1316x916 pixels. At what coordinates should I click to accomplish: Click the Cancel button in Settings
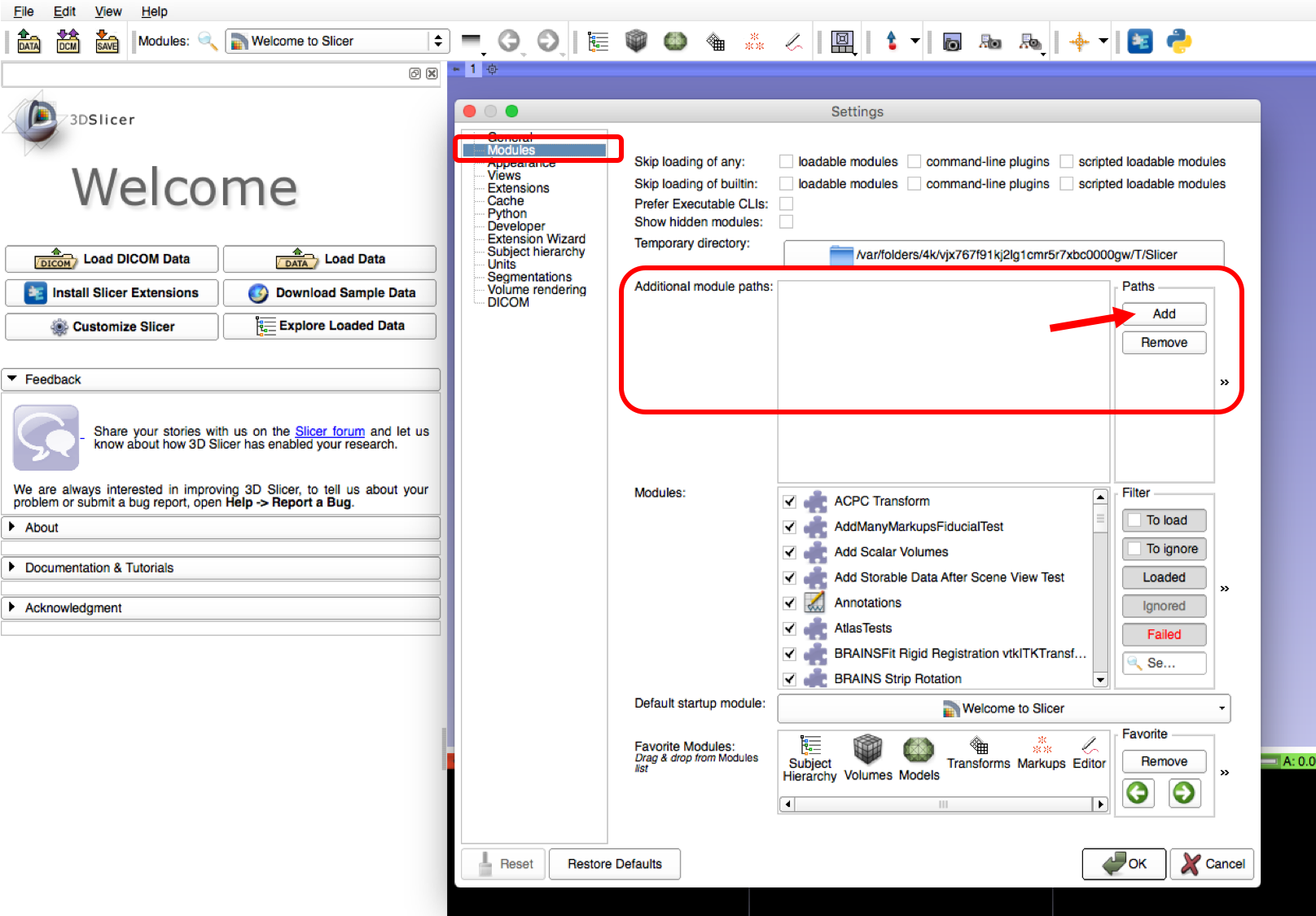pyautogui.click(x=1212, y=864)
